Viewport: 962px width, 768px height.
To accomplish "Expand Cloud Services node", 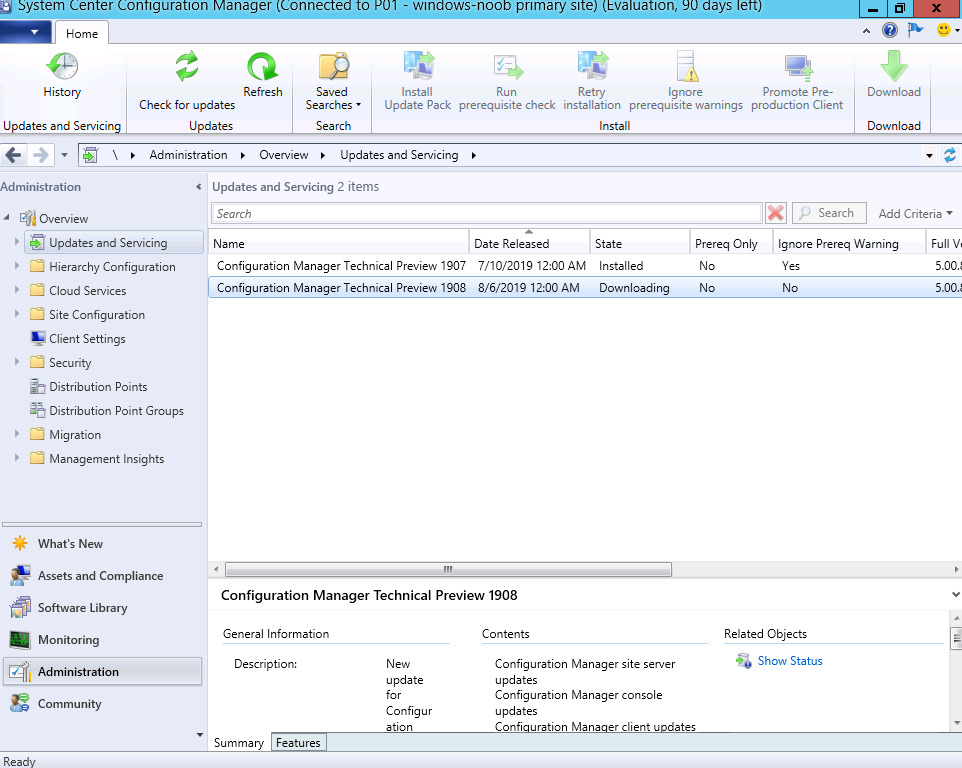I will click(x=17, y=290).
